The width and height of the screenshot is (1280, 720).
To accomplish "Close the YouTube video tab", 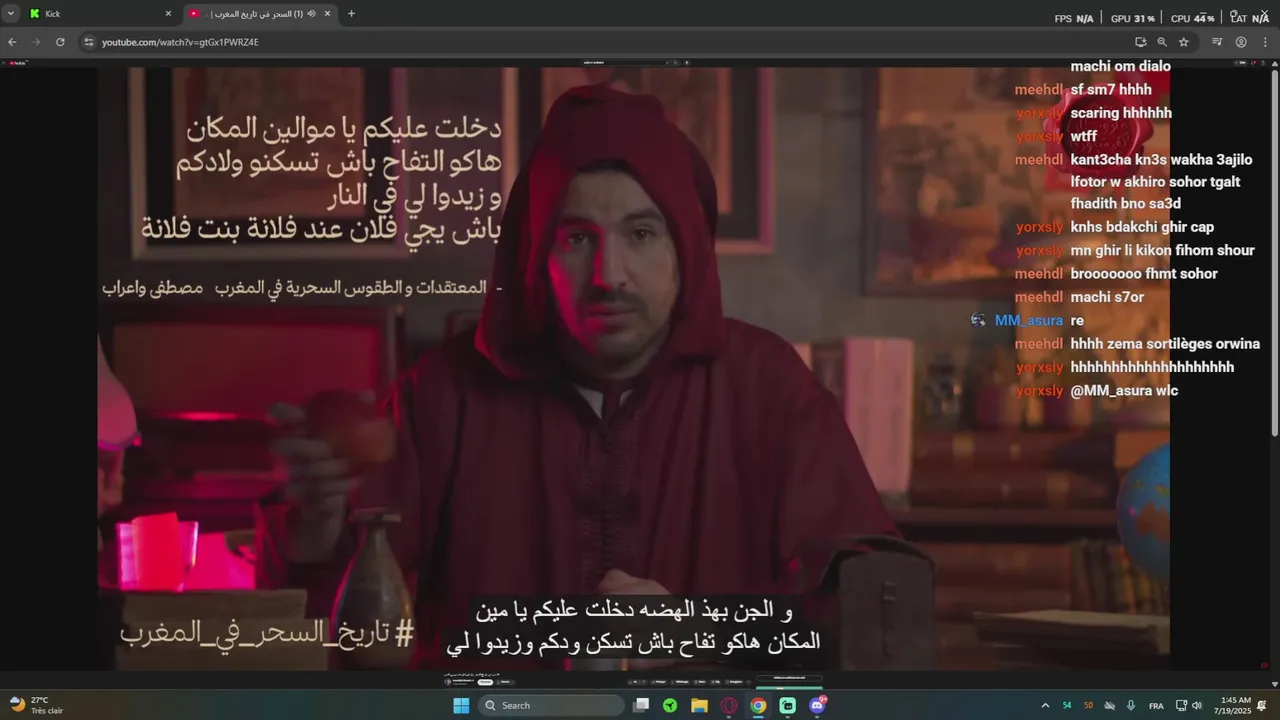I will [x=327, y=14].
